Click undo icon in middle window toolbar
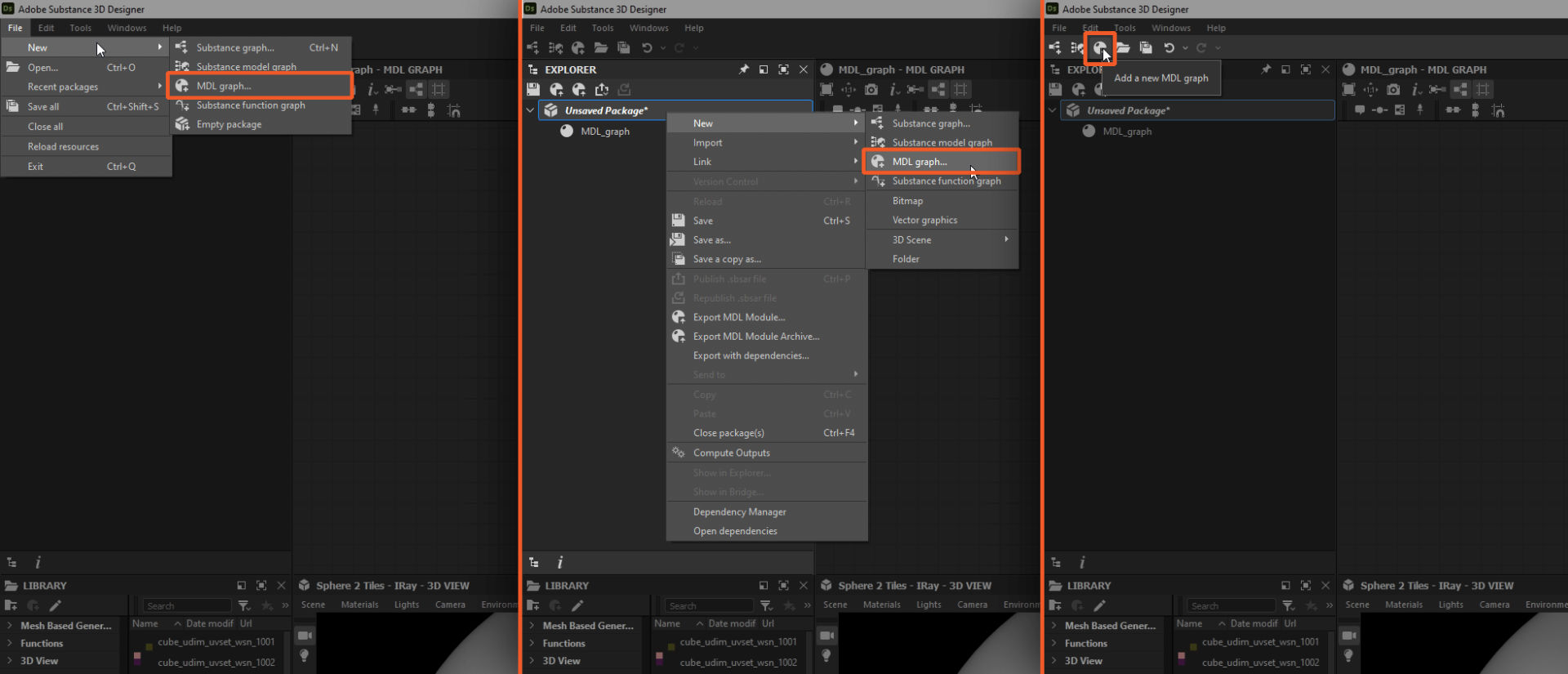 (x=647, y=48)
